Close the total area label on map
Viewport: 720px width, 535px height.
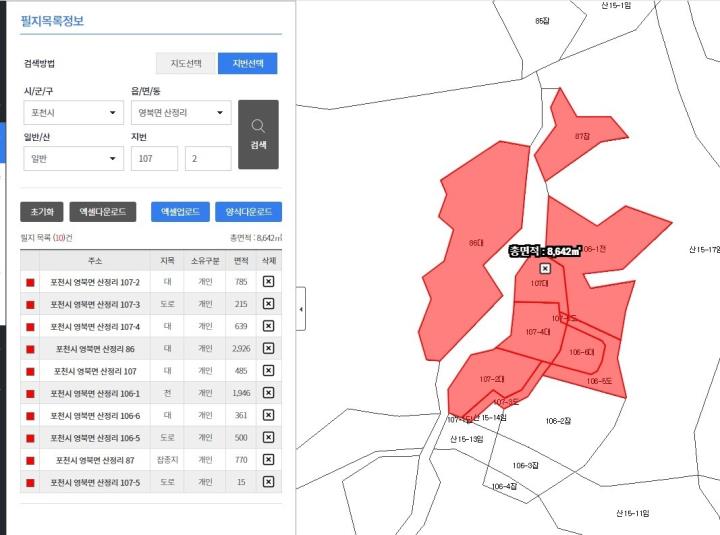click(545, 269)
